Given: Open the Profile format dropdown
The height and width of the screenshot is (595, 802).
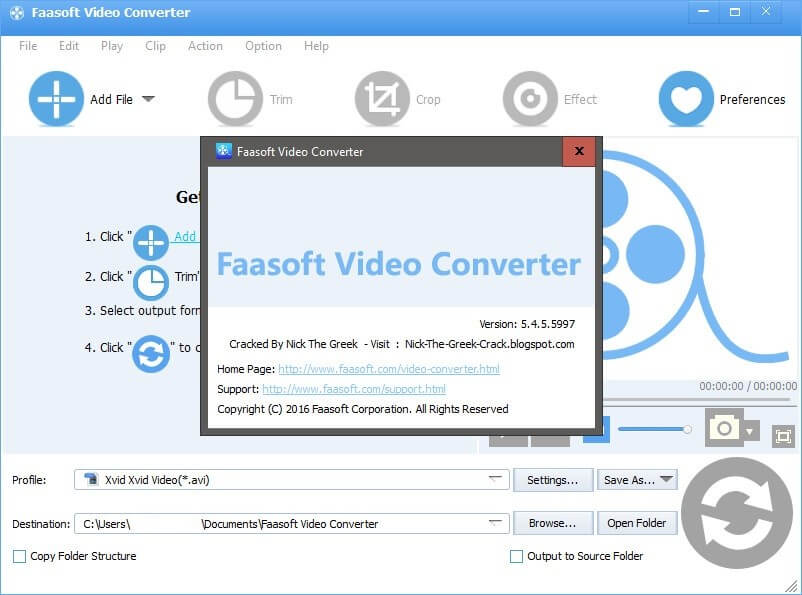Looking at the screenshot, I should click(495, 480).
